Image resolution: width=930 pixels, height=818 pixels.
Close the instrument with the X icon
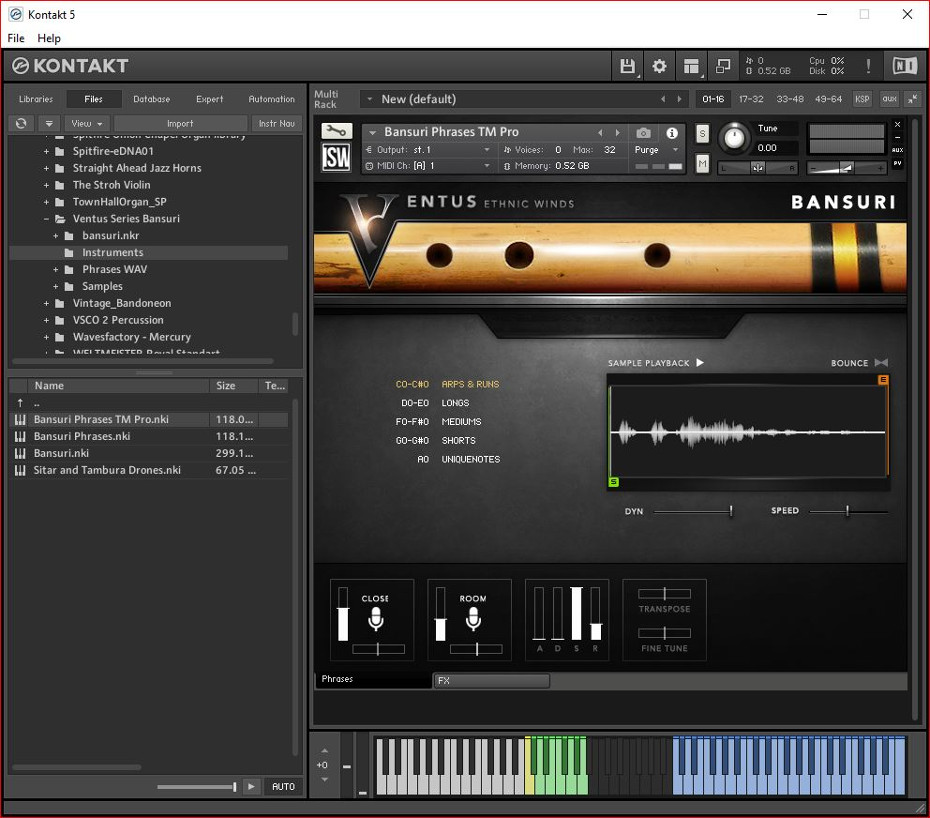click(x=897, y=125)
